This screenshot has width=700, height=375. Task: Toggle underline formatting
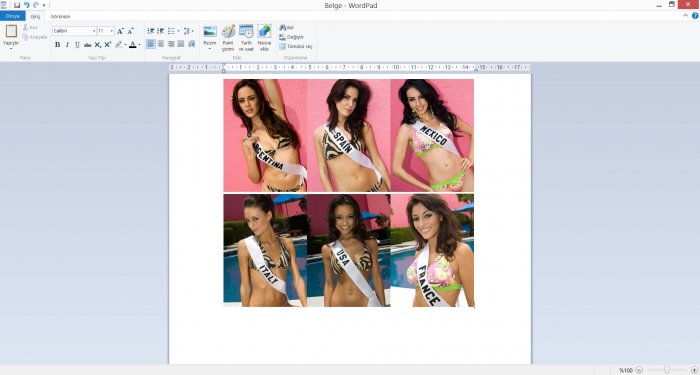pos(77,45)
